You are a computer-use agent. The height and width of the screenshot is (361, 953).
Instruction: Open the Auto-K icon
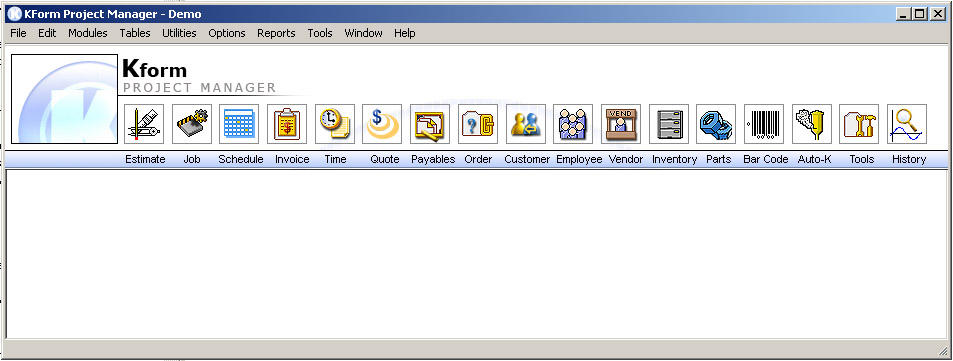click(812, 124)
